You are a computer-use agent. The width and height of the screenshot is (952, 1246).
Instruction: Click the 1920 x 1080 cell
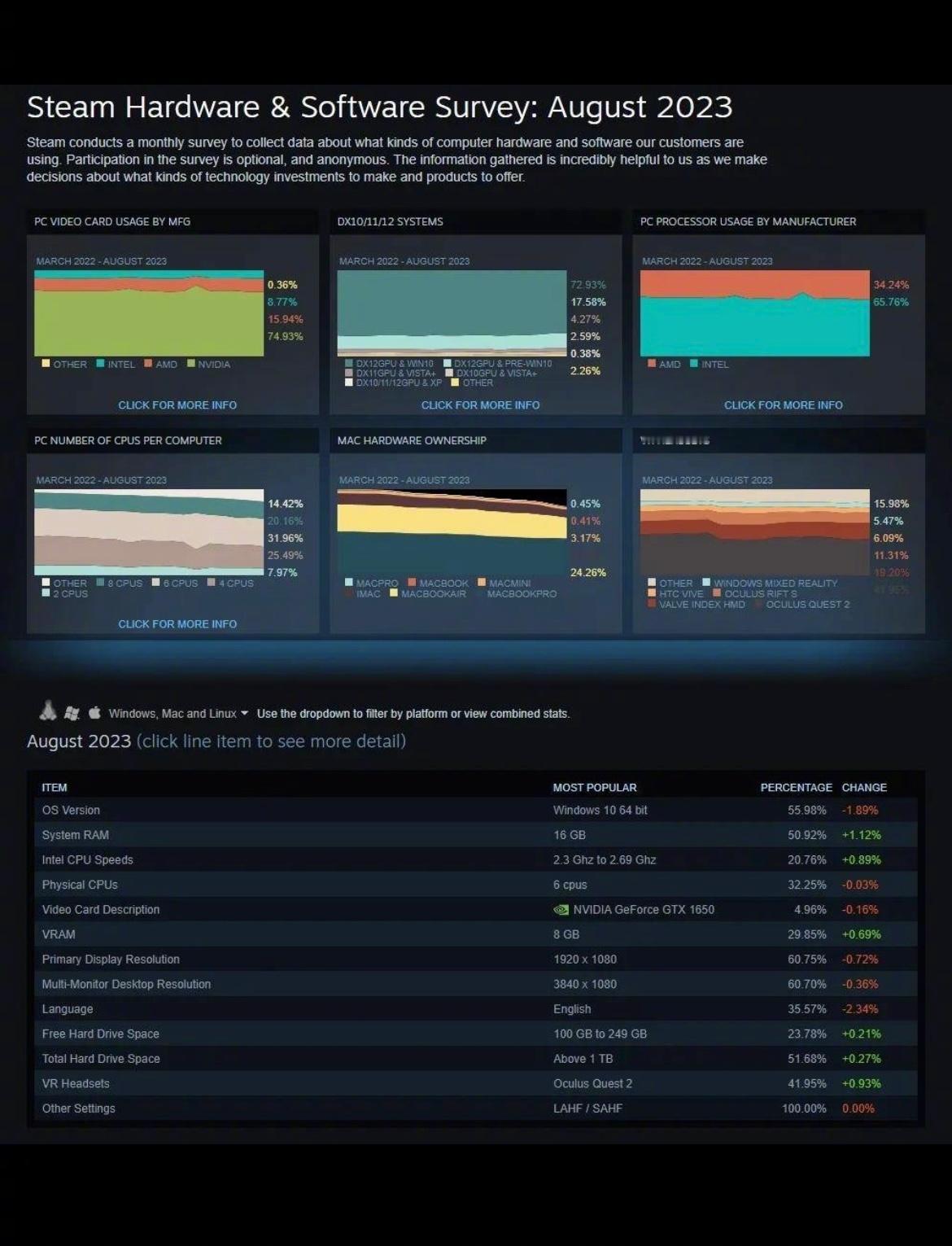pyautogui.click(x=585, y=960)
